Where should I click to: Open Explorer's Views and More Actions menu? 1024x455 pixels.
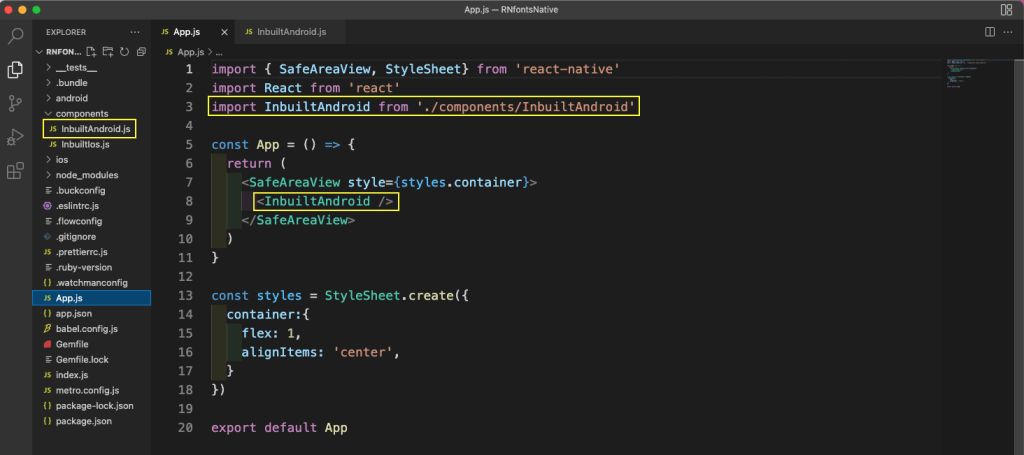[x=135, y=32]
